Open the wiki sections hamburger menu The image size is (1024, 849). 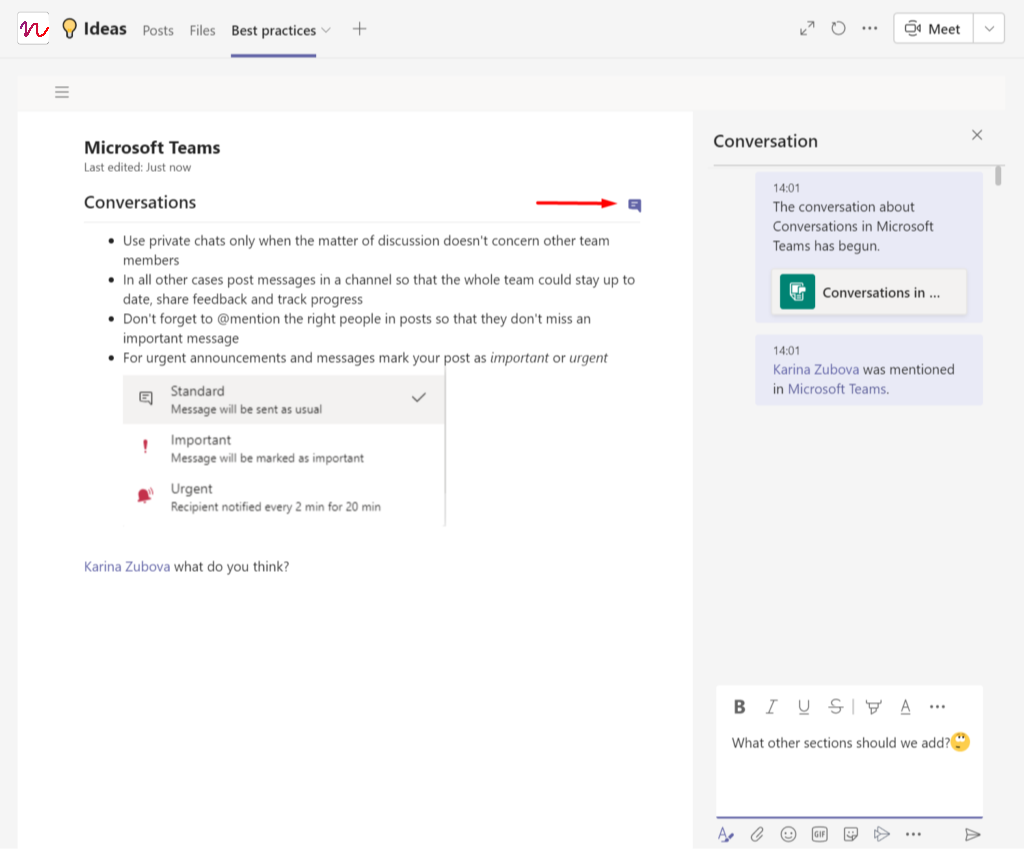coord(62,92)
